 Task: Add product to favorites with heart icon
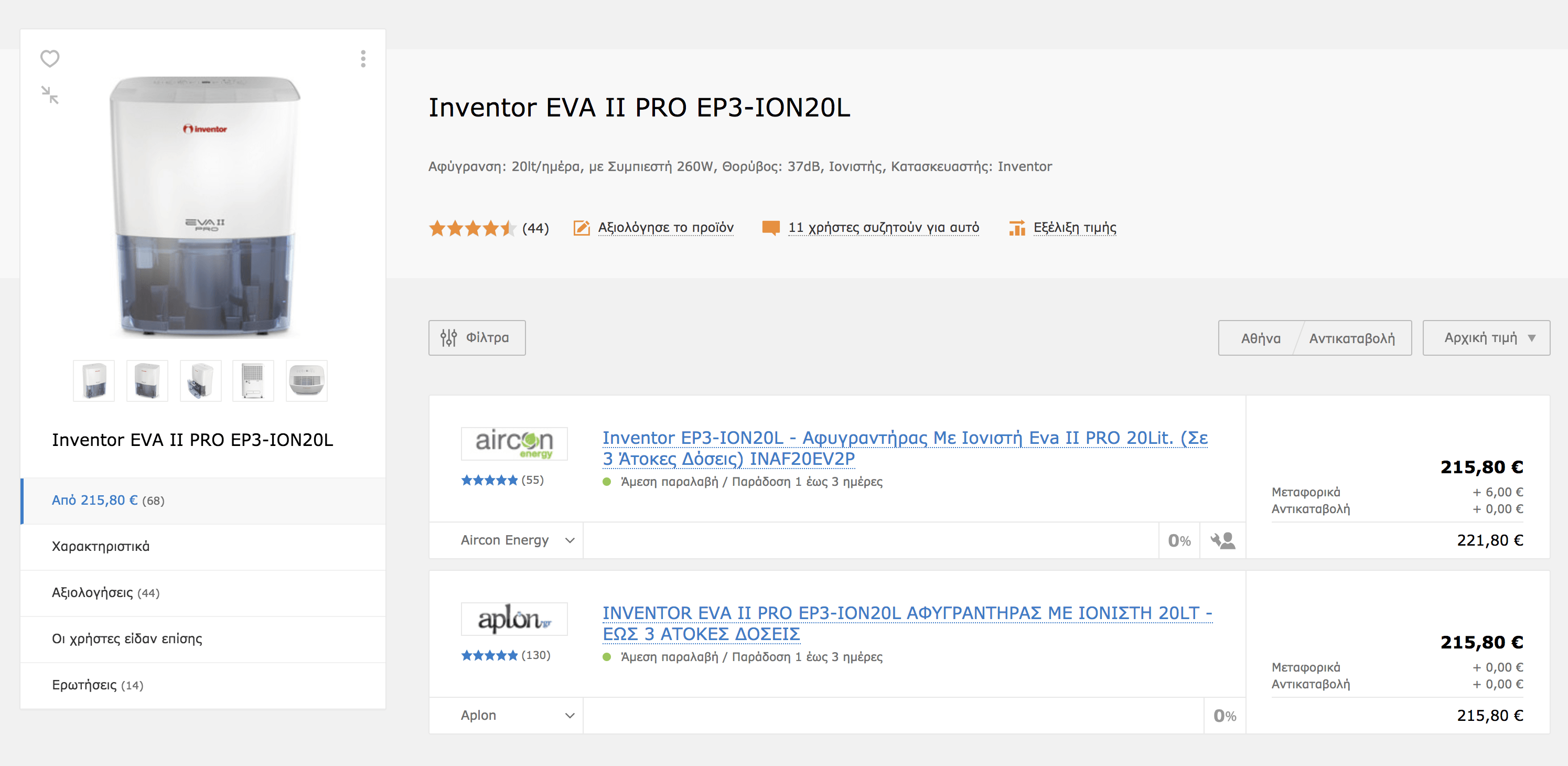50,58
